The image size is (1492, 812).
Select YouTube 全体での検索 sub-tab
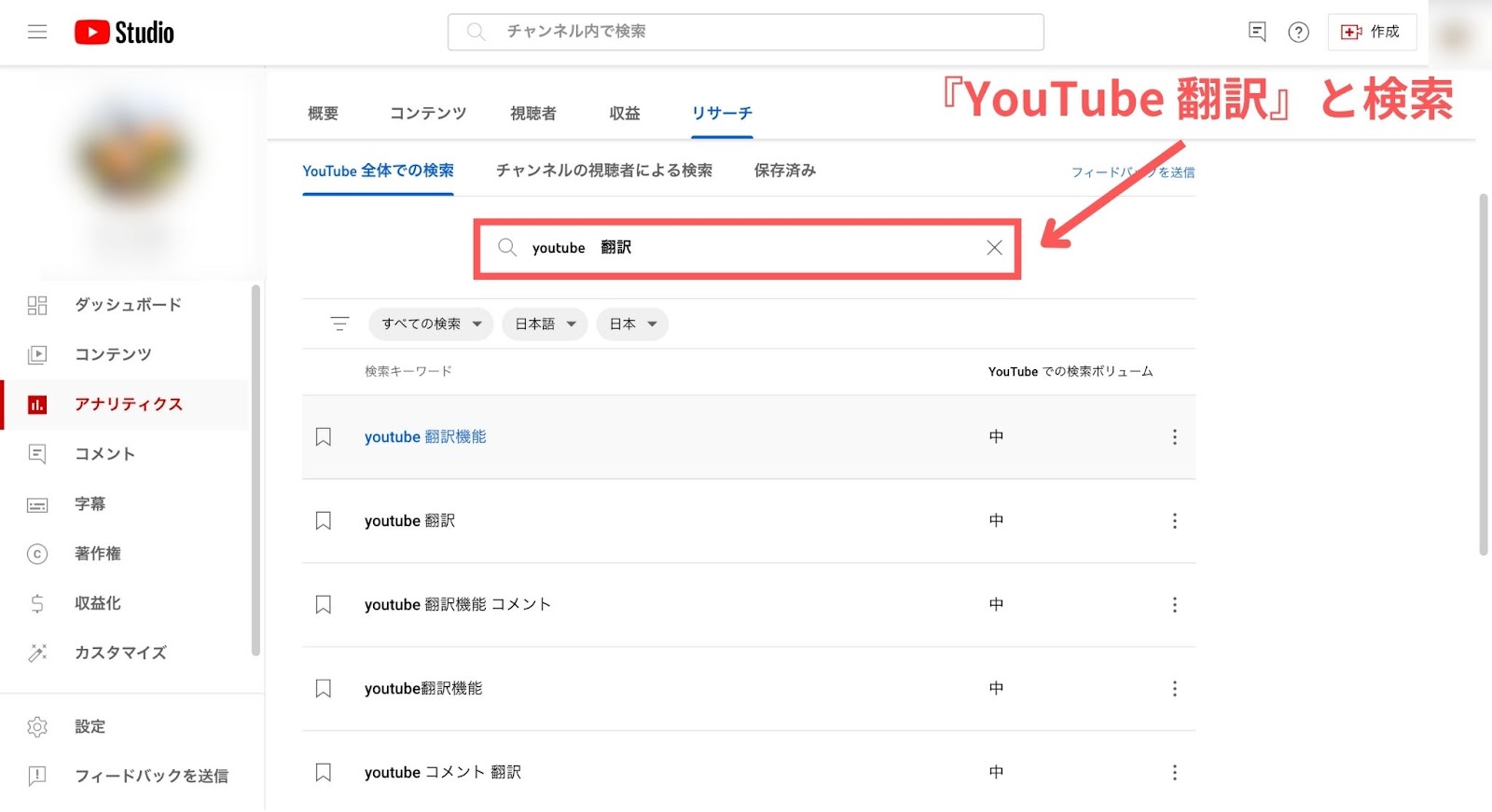click(x=378, y=171)
